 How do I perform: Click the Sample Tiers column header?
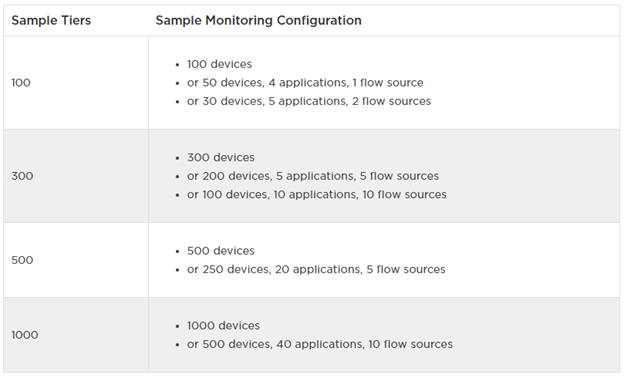pyautogui.click(x=51, y=20)
